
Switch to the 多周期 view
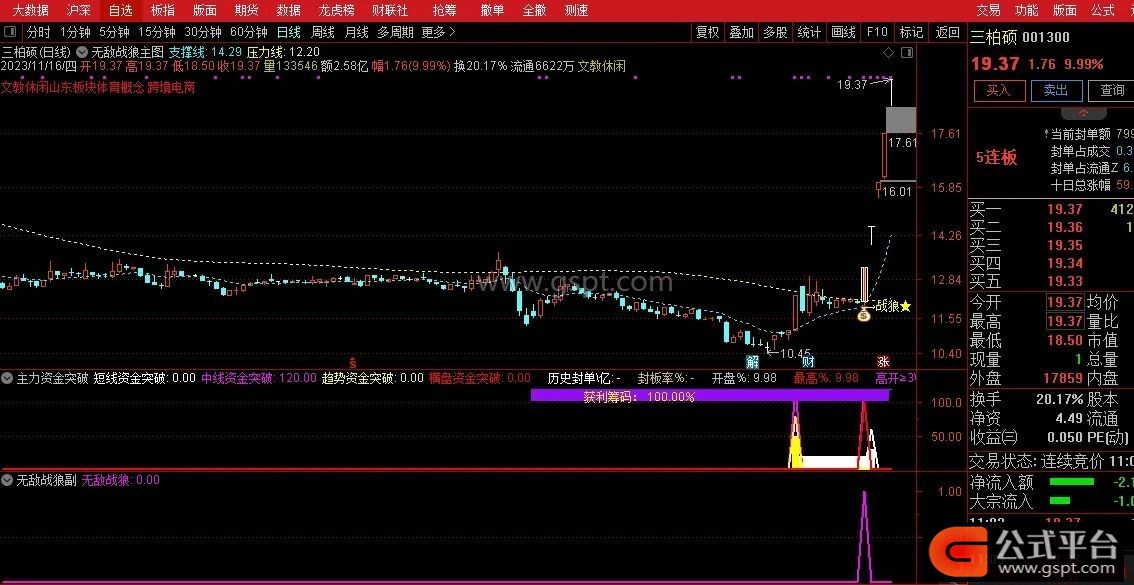coord(396,32)
